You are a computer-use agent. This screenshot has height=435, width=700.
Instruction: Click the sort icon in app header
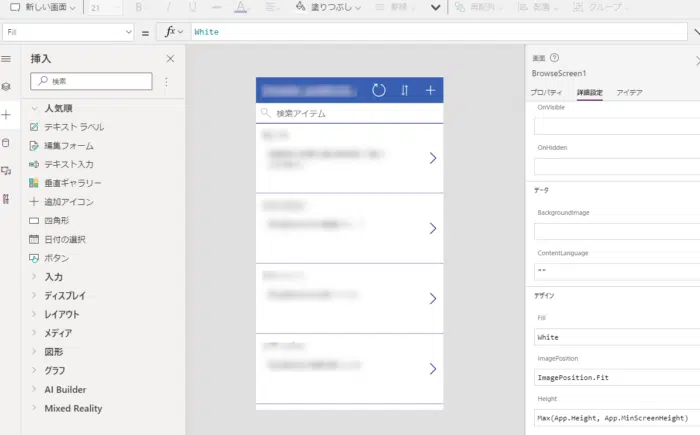405,91
